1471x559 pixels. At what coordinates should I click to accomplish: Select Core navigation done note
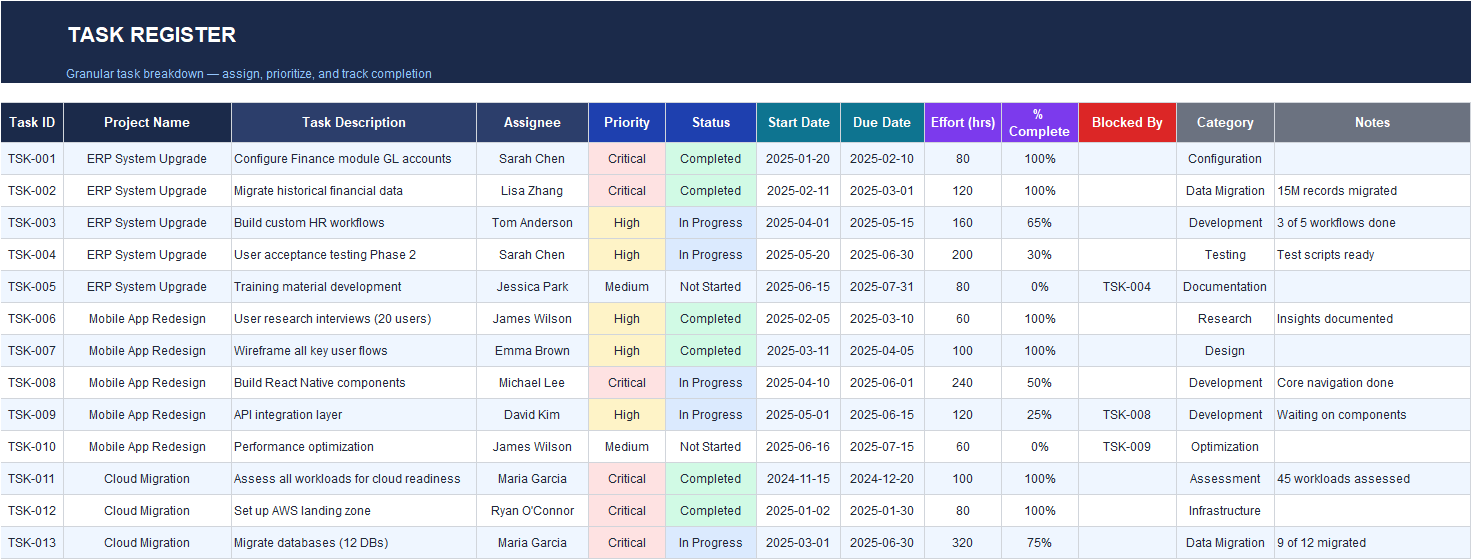[1372, 382]
